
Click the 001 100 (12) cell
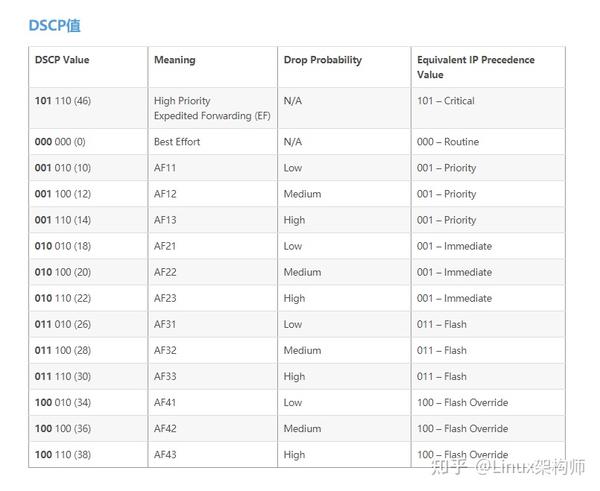(62, 194)
